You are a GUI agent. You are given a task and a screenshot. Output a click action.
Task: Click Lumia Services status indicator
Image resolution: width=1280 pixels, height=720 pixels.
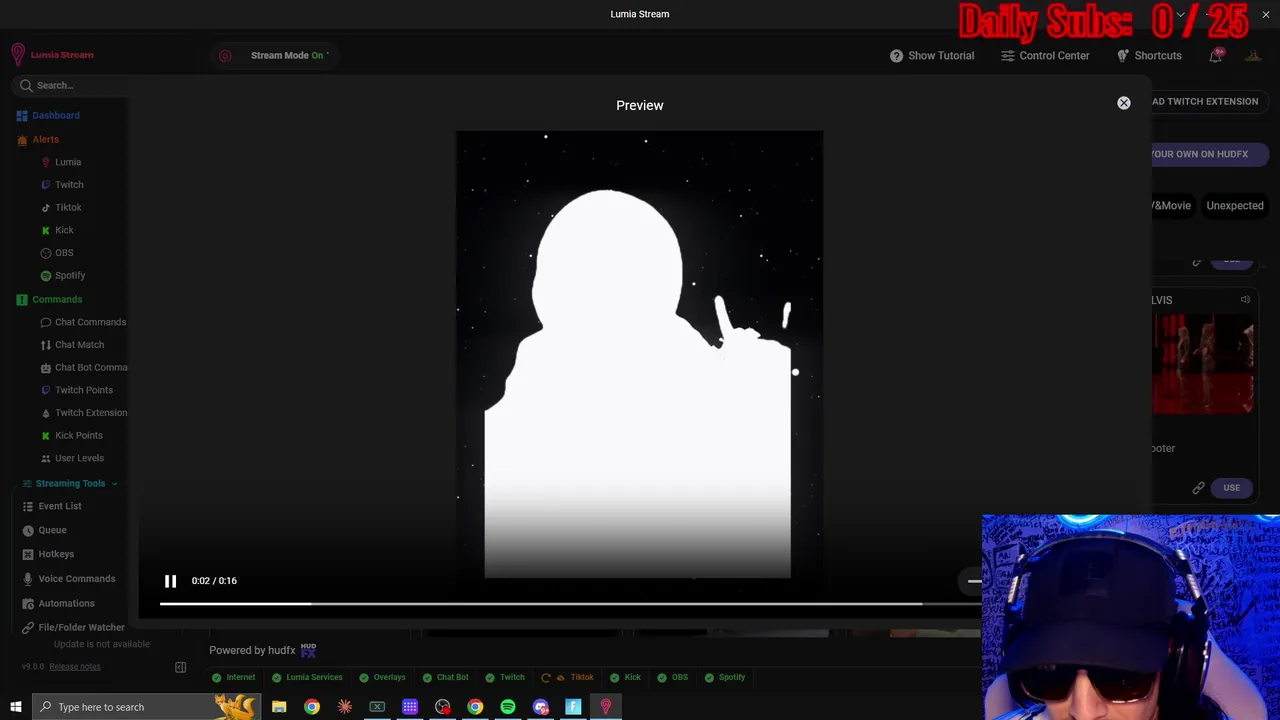[x=307, y=678]
